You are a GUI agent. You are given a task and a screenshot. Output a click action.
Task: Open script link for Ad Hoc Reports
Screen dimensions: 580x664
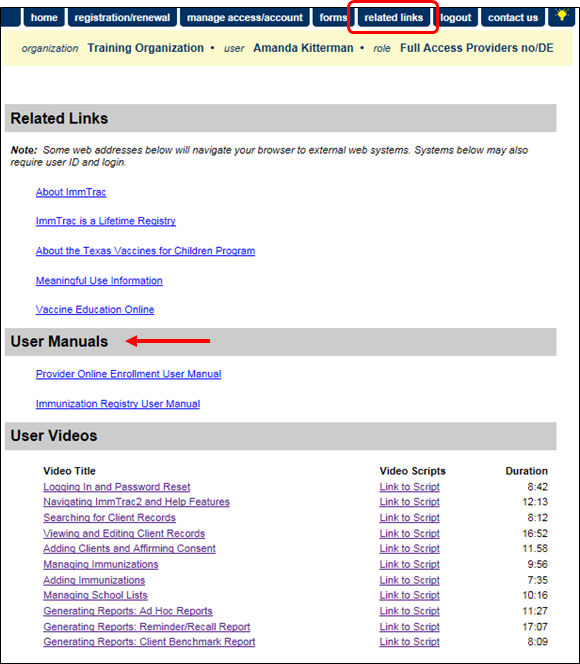[409, 611]
